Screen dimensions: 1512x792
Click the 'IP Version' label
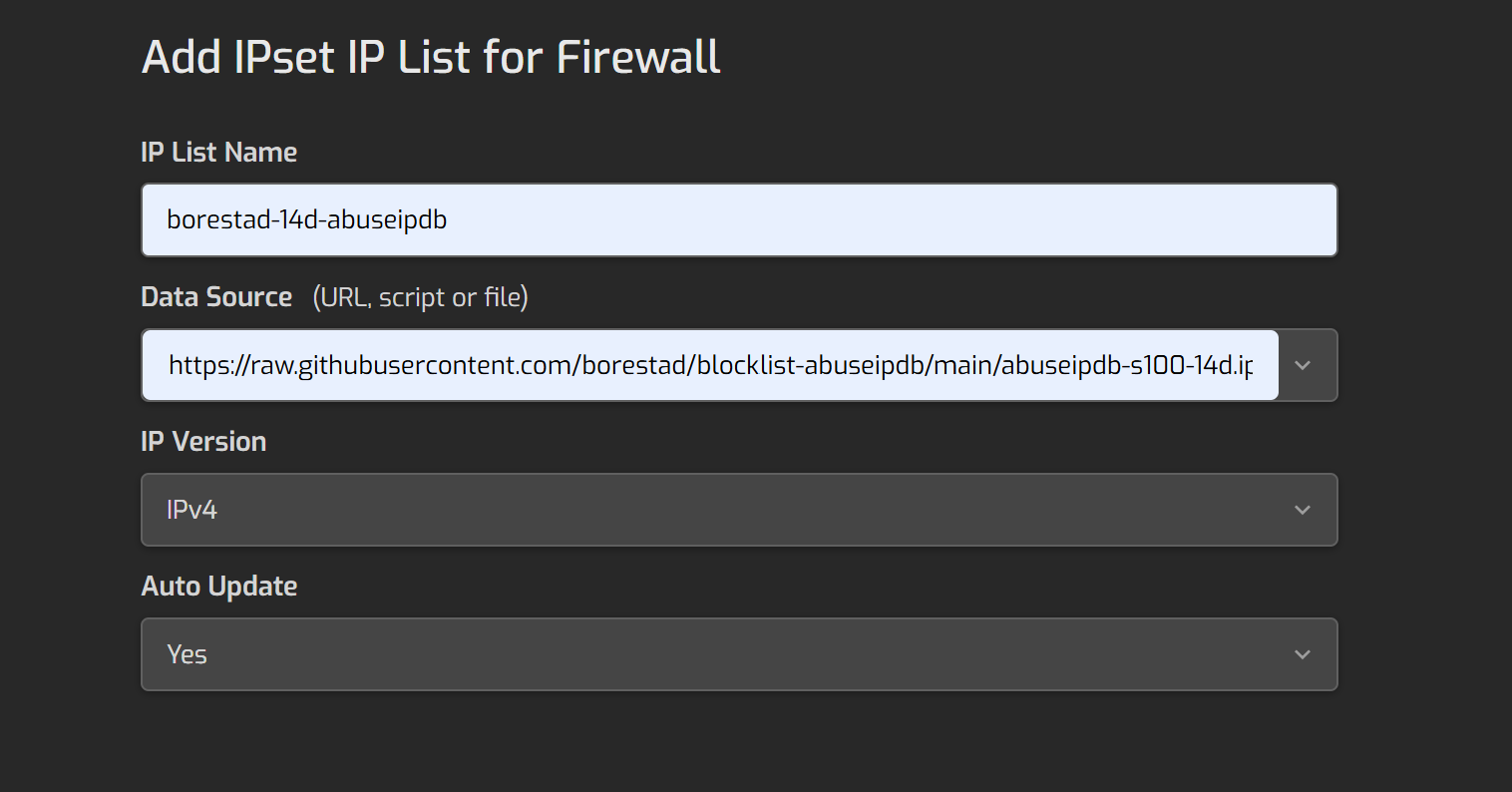pos(203,441)
